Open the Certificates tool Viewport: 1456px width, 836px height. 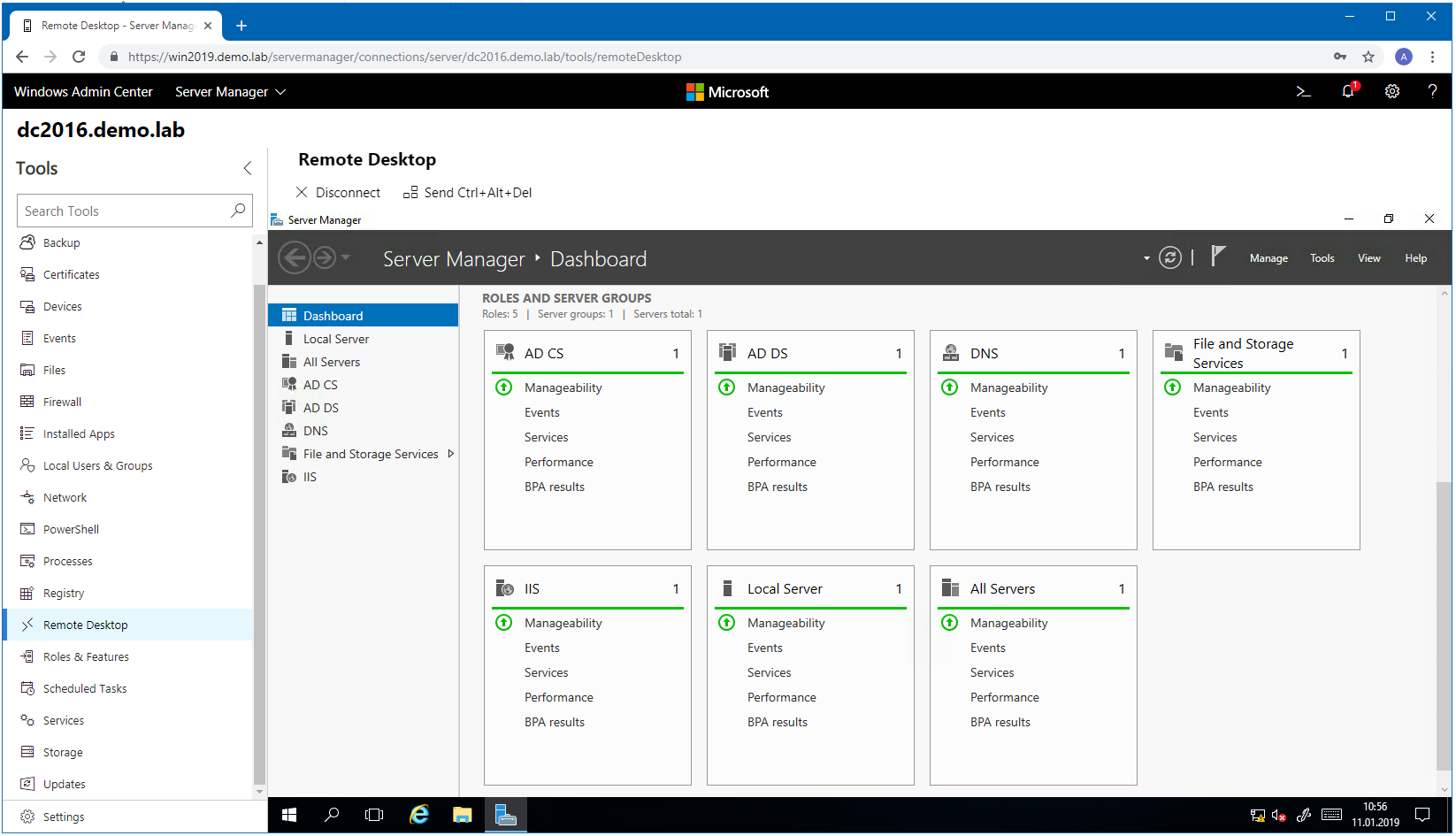pyautogui.click(x=71, y=273)
